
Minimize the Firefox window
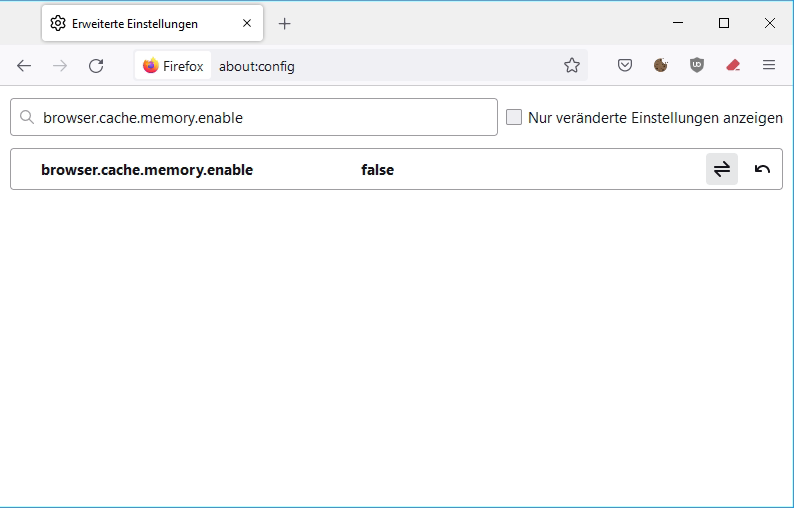[x=678, y=23]
